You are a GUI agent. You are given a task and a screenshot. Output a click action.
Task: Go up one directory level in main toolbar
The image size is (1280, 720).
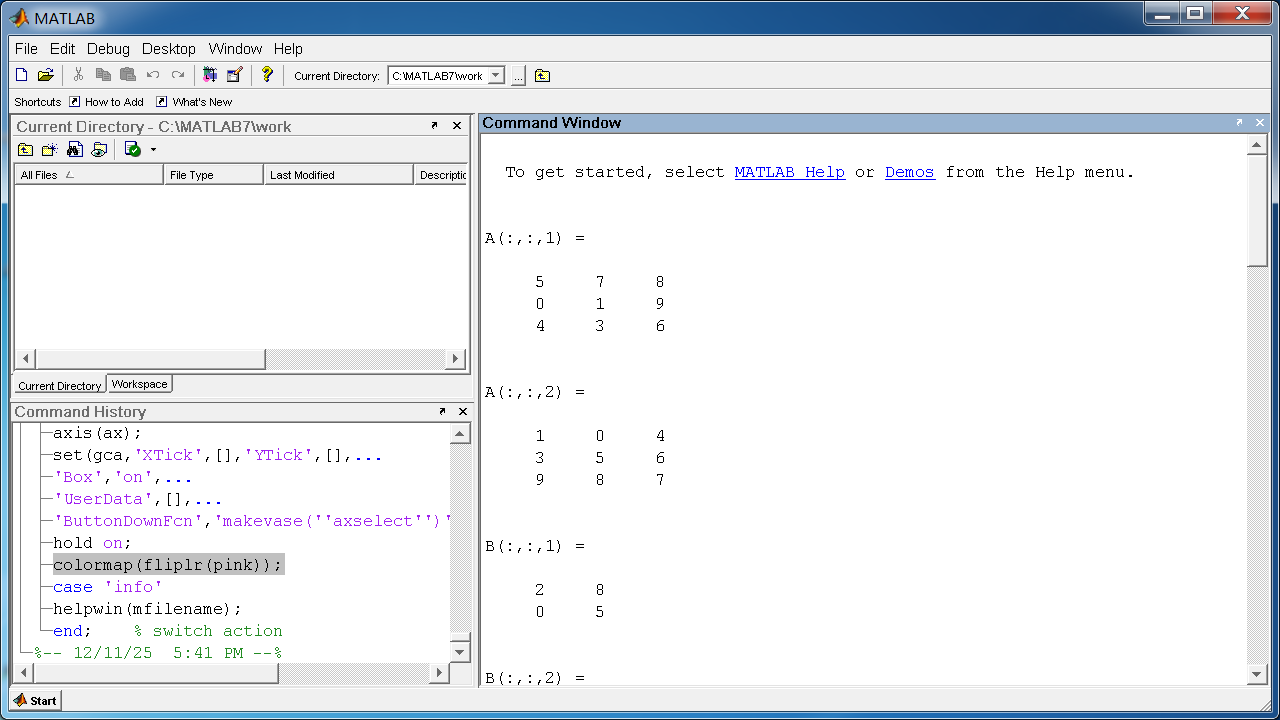(542, 76)
